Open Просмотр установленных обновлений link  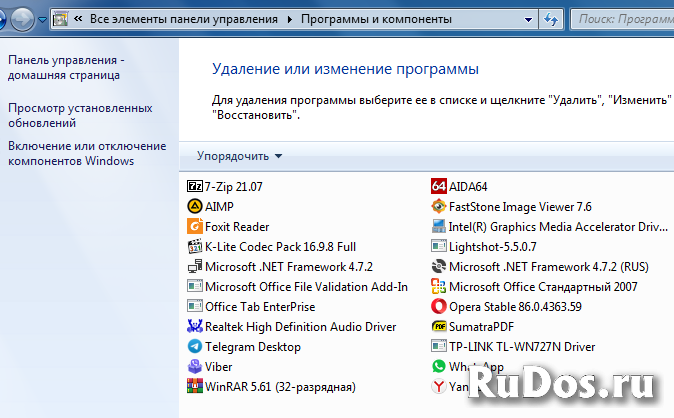click(80, 115)
